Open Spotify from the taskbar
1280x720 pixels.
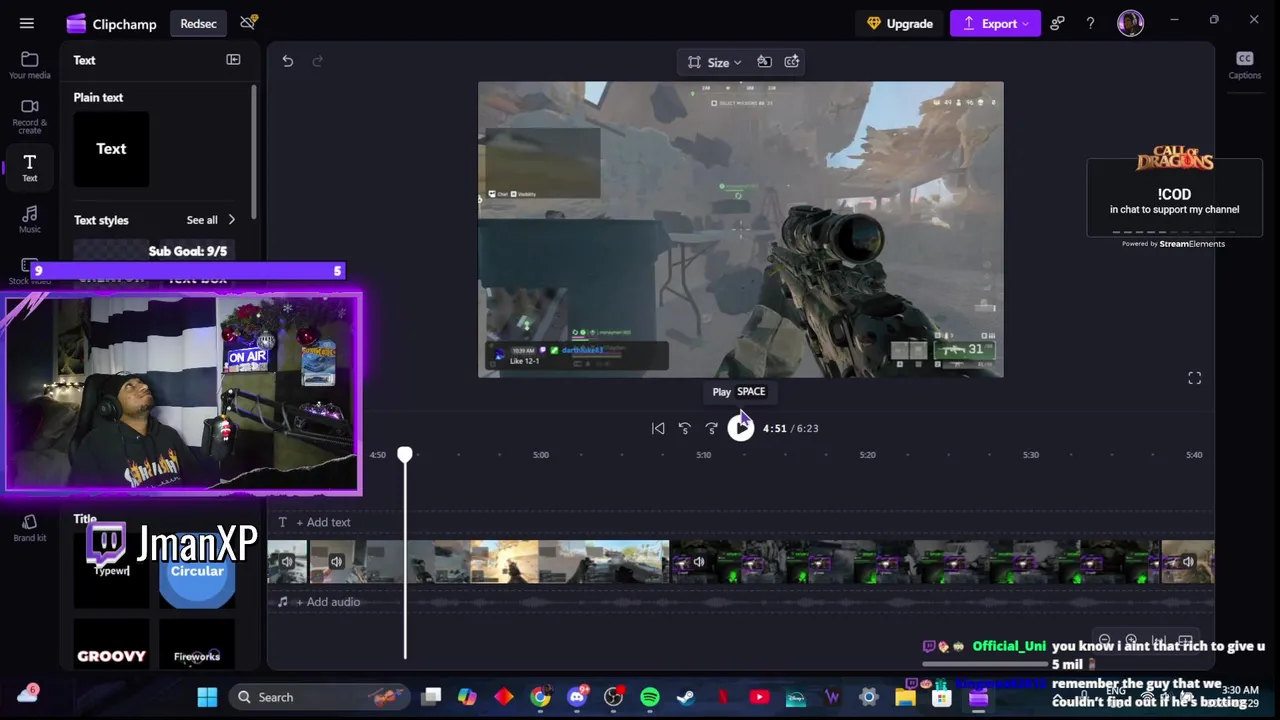(x=650, y=697)
